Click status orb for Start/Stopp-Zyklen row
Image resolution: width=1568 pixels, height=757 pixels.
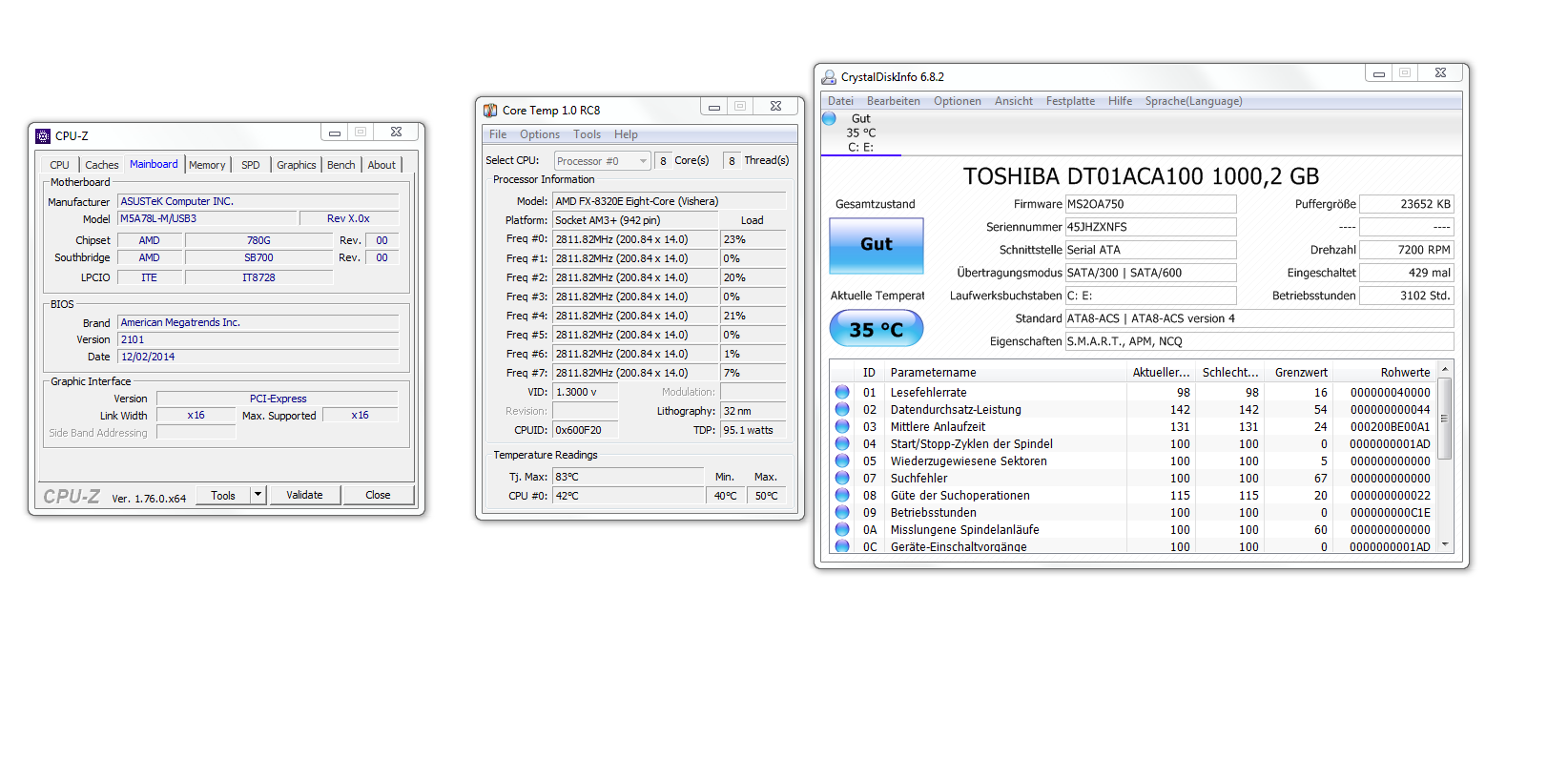tap(842, 443)
